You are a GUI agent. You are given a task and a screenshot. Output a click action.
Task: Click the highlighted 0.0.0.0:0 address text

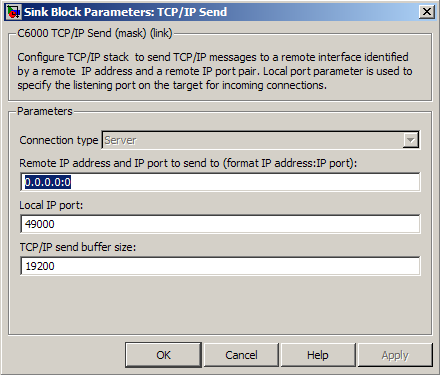(48, 182)
